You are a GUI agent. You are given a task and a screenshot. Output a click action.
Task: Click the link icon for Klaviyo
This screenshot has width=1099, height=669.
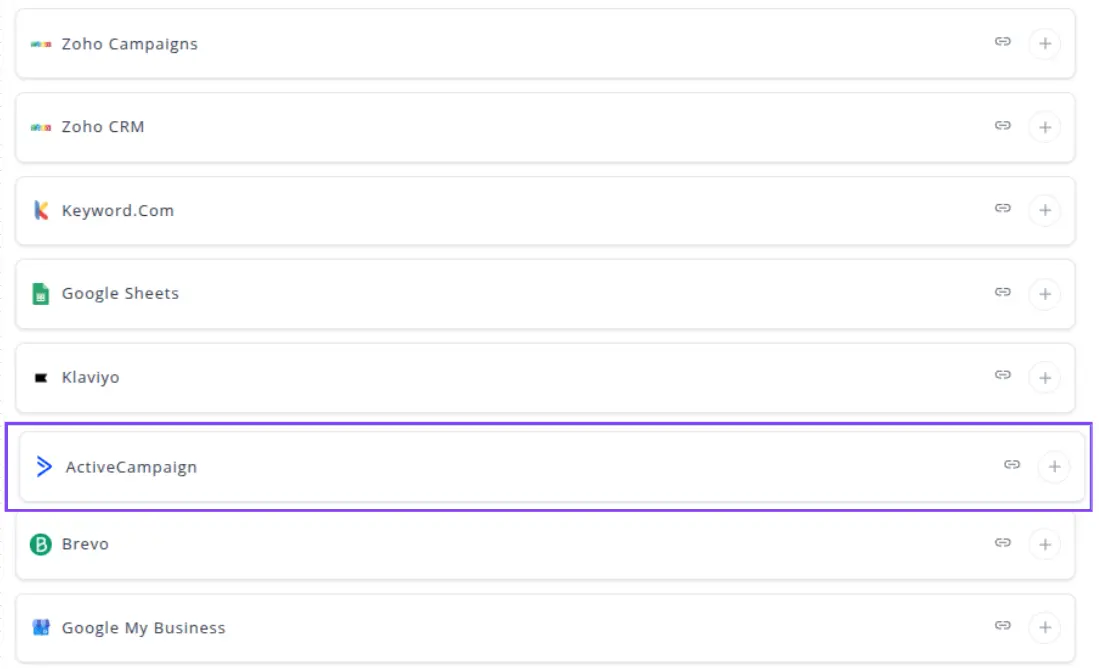[1002, 375]
